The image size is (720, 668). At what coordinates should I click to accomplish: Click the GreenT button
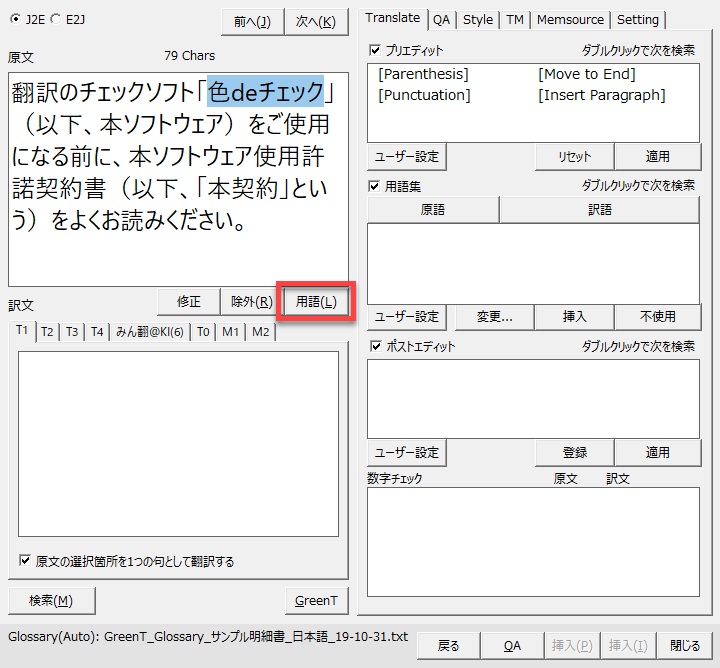click(x=316, y=600)
